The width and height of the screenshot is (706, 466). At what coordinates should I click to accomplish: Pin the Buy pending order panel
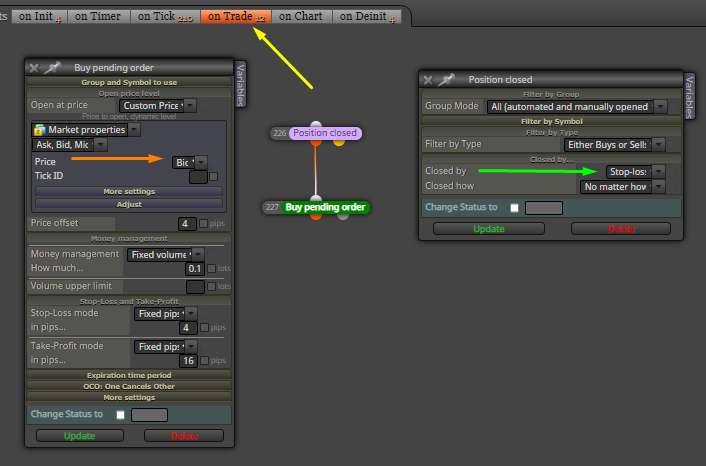pos(52,68)
